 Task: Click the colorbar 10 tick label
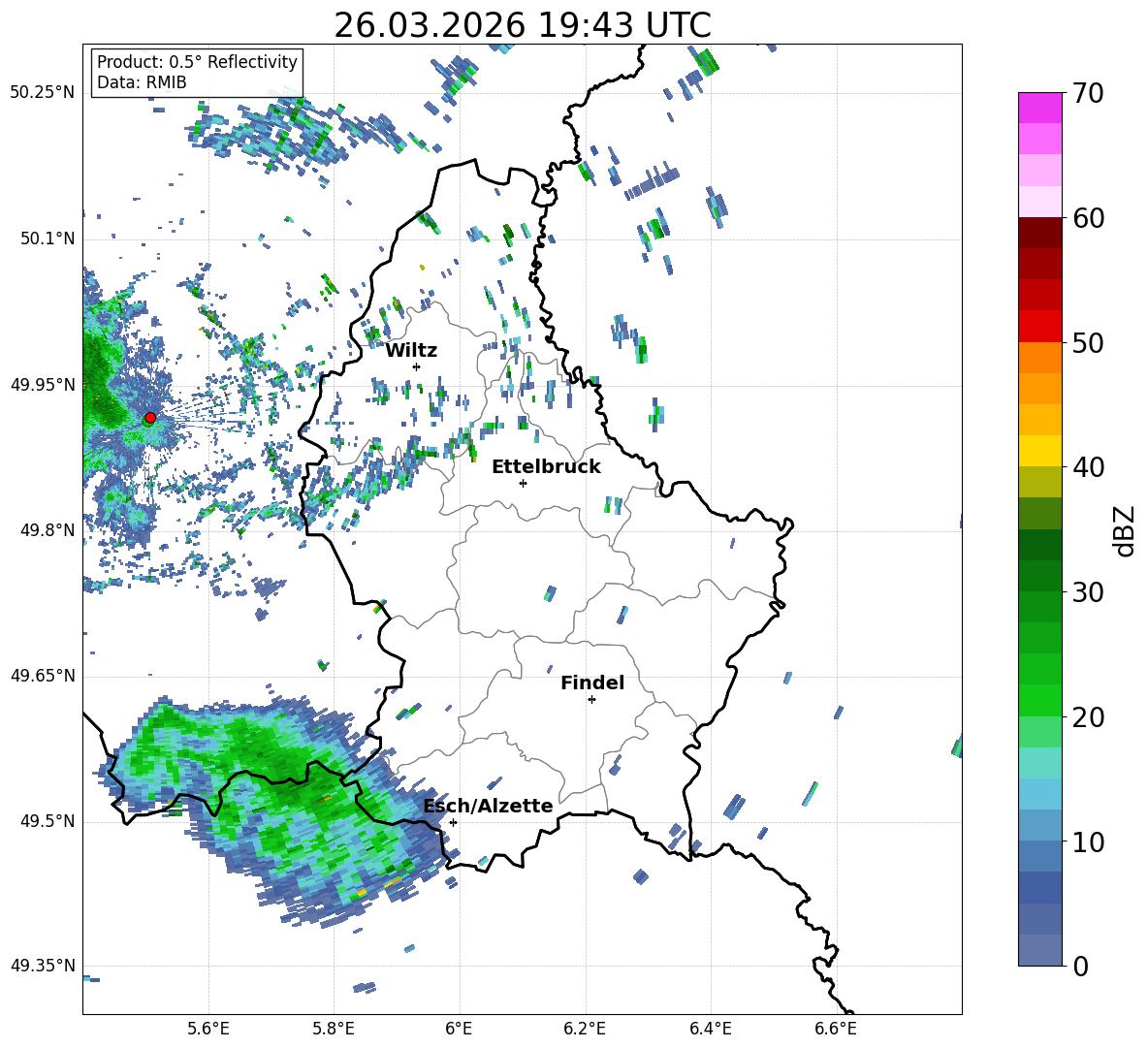1088,842
